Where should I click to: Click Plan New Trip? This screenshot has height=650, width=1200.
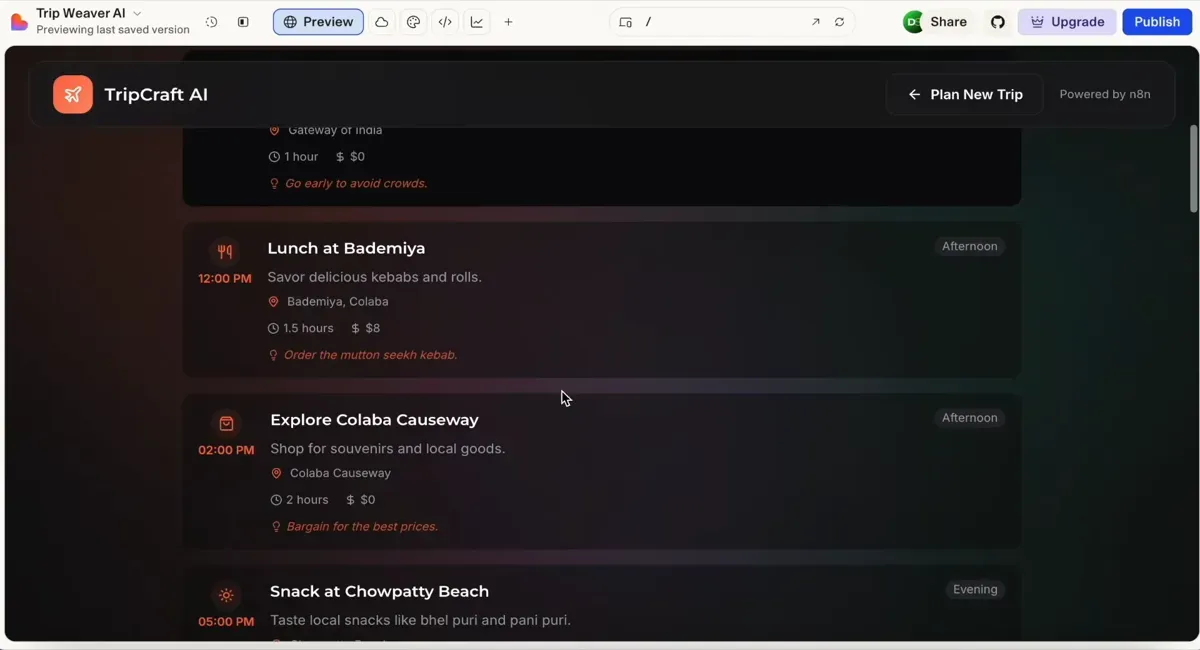(x=963, y=93)
